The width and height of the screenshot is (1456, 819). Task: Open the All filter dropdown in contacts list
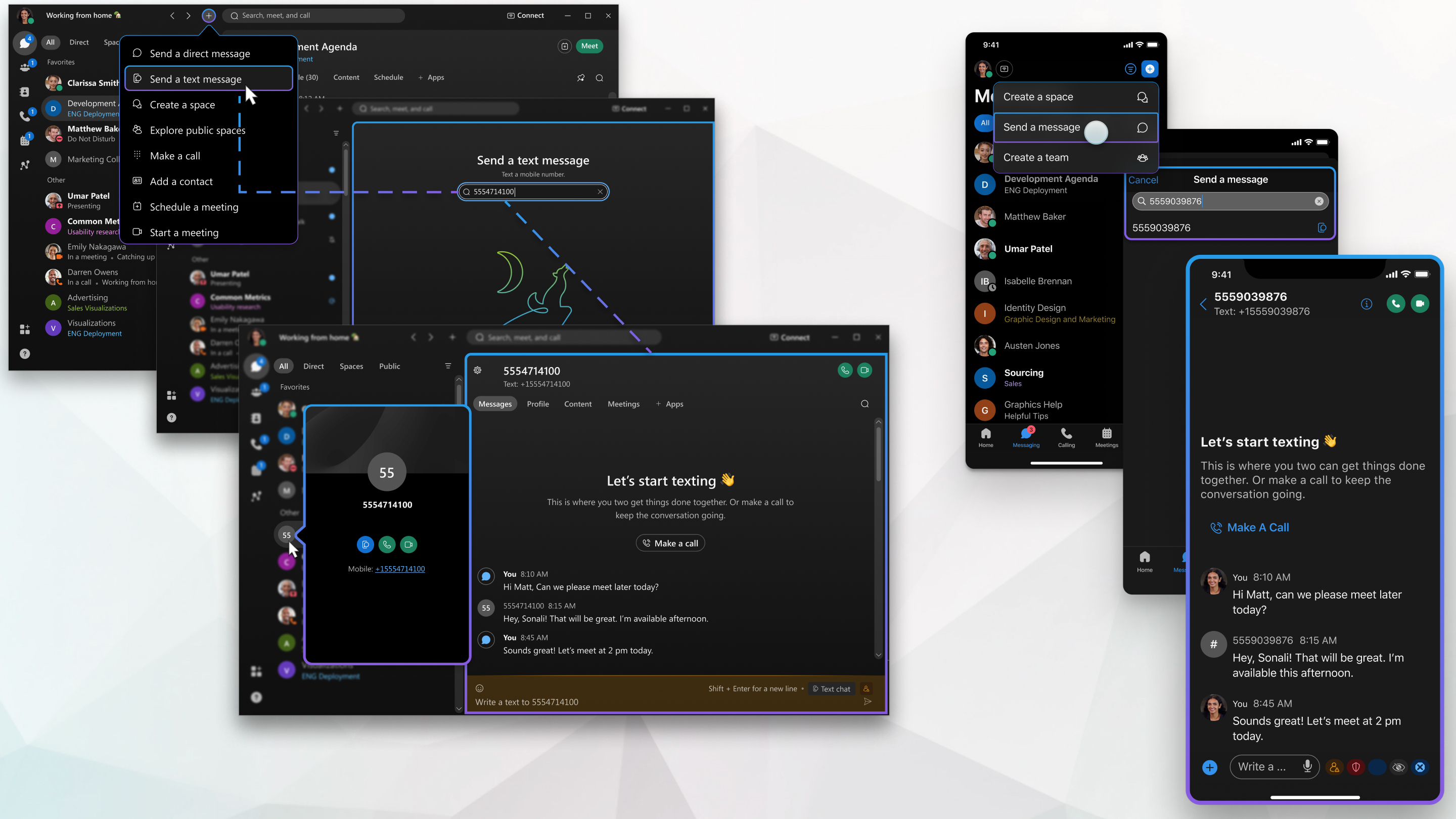click(50, 42)
